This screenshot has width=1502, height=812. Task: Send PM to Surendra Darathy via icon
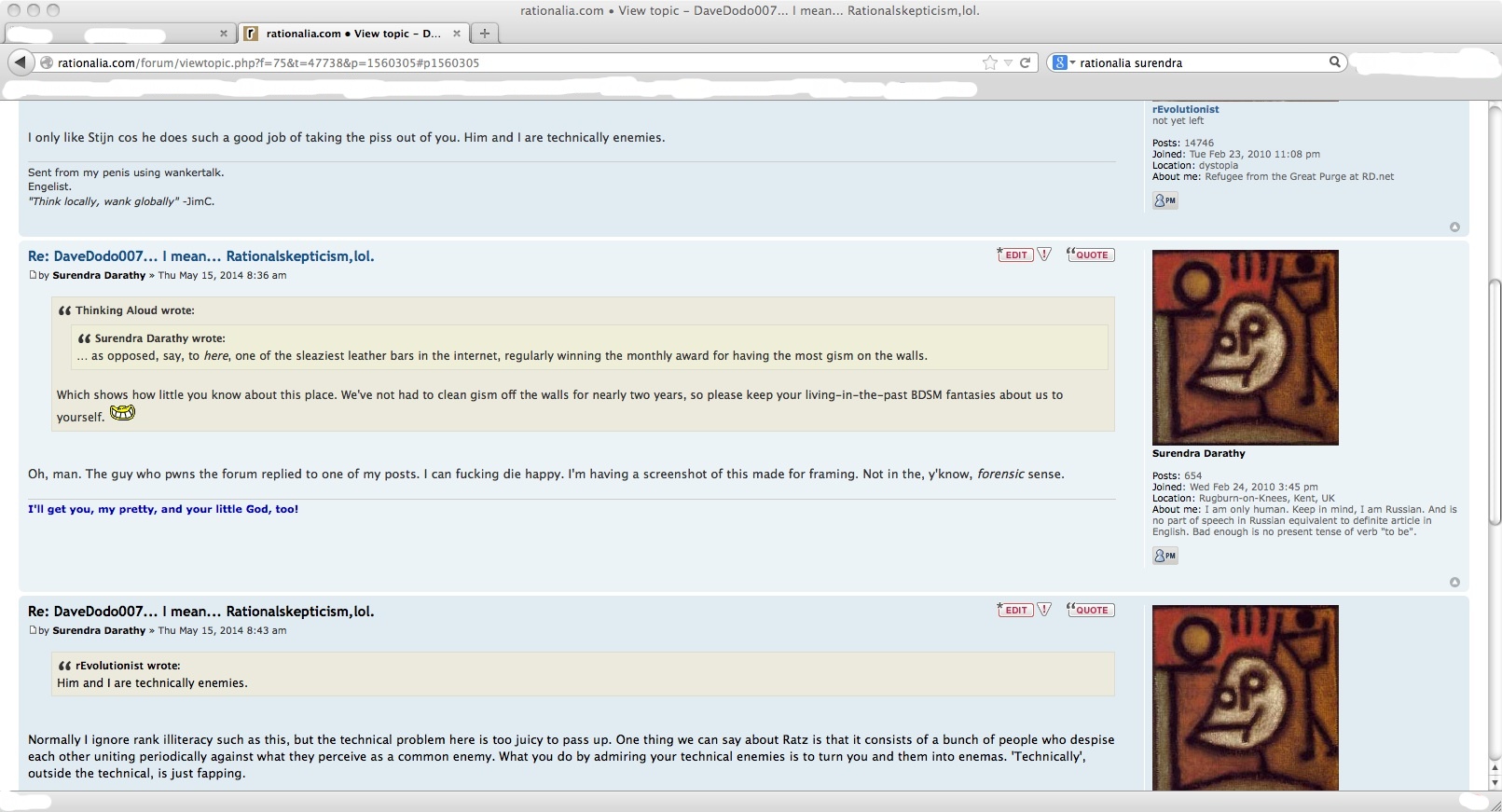1164,556
